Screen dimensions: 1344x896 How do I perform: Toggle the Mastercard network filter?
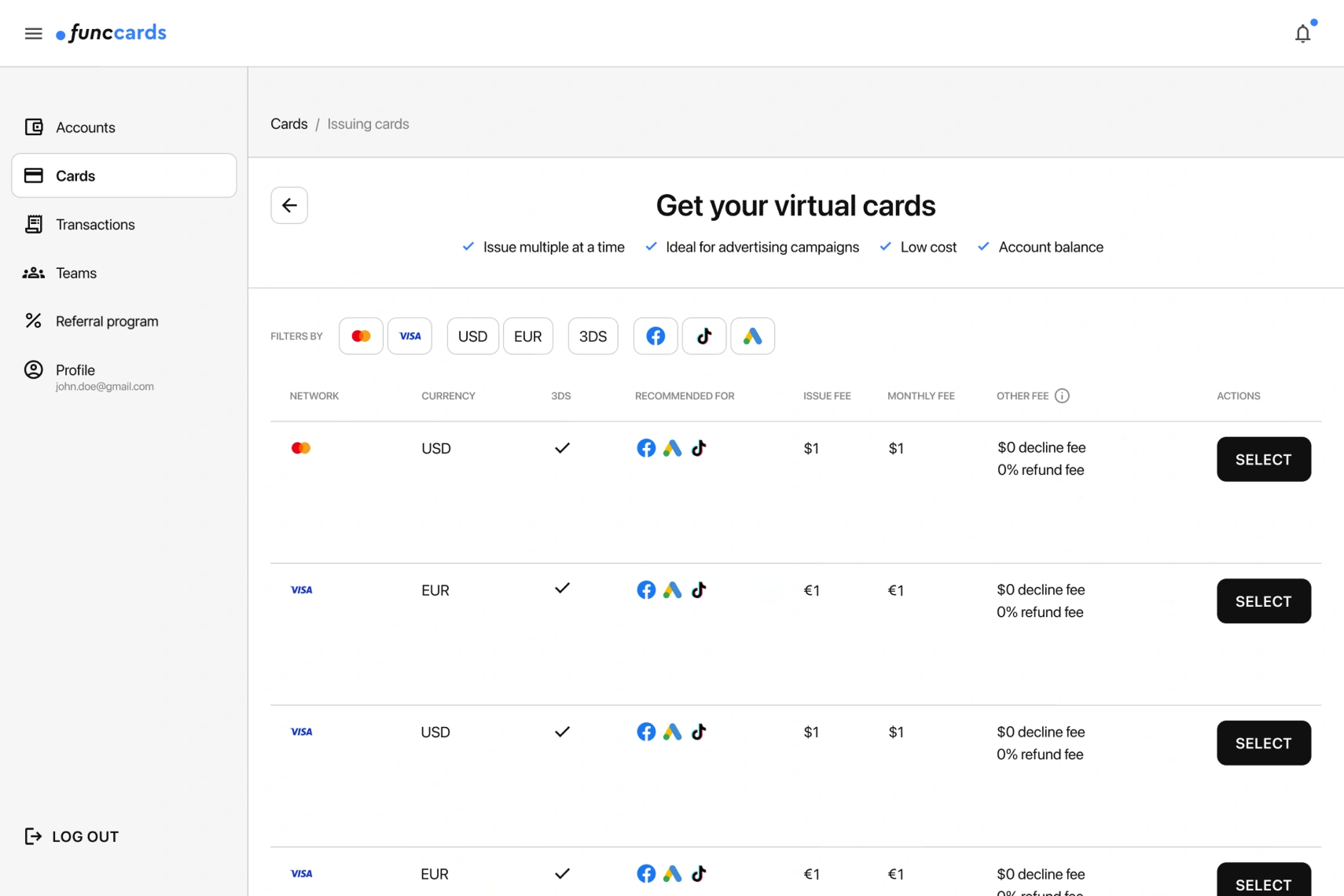(x=361, y=336)
